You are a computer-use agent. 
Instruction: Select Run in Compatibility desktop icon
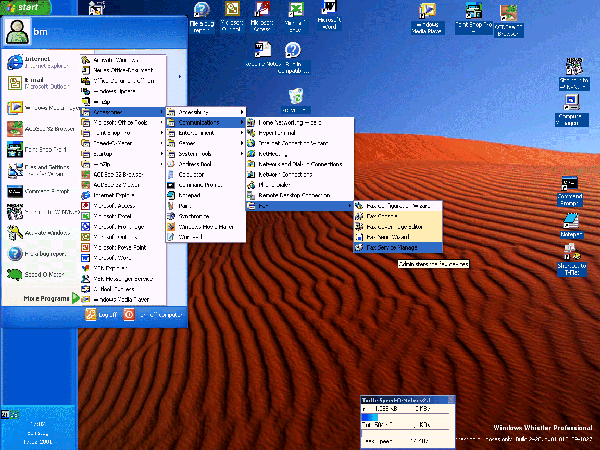point(293,58)
